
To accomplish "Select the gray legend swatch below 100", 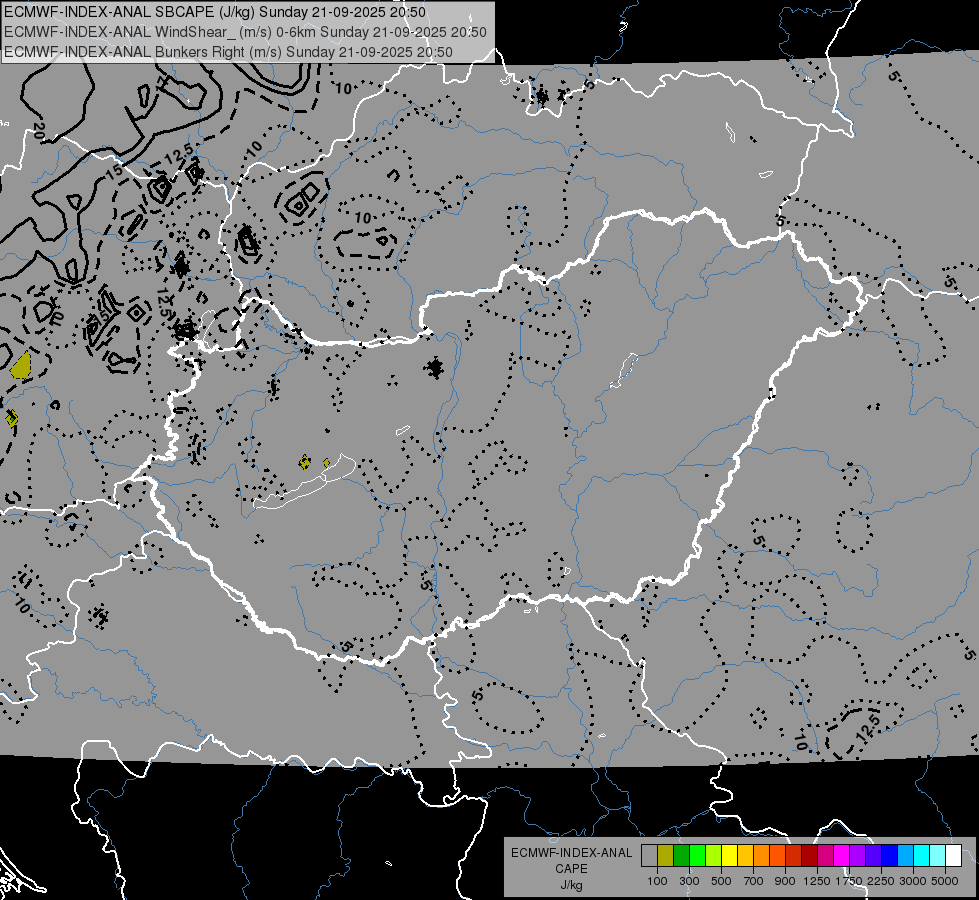I will pos(649,856).
